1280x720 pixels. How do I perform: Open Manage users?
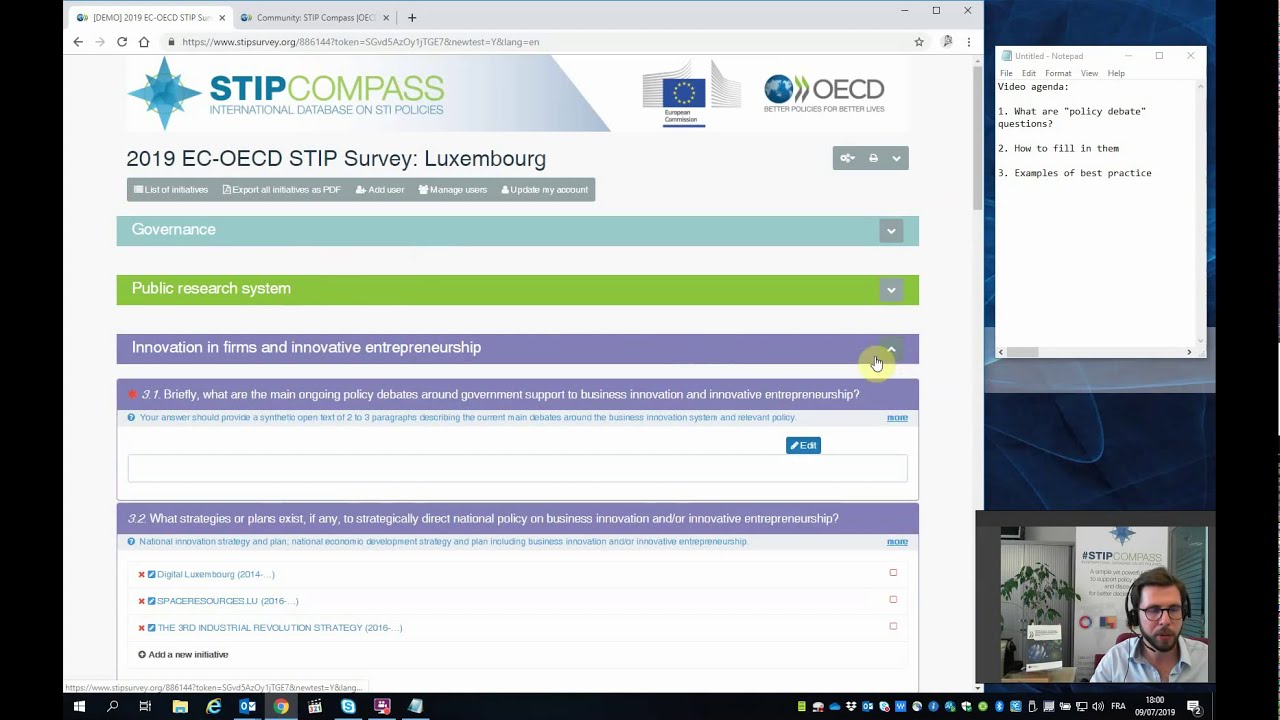point(452,190)
